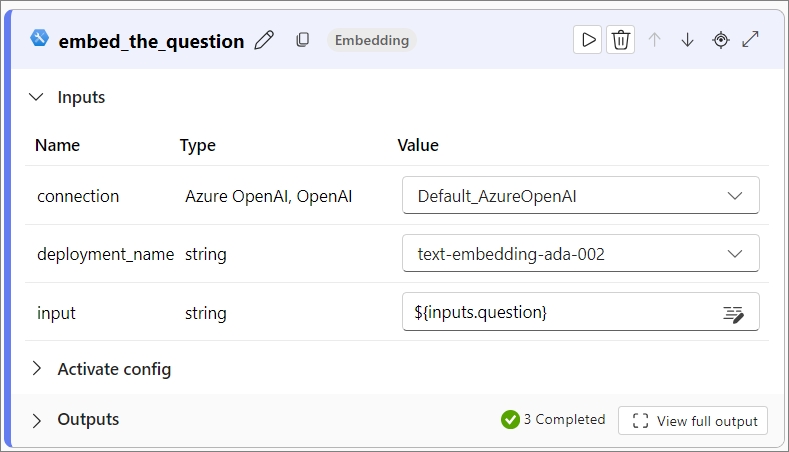789x452 pixels.
Task: Open the connection dropdown
Action: [580, 196]
